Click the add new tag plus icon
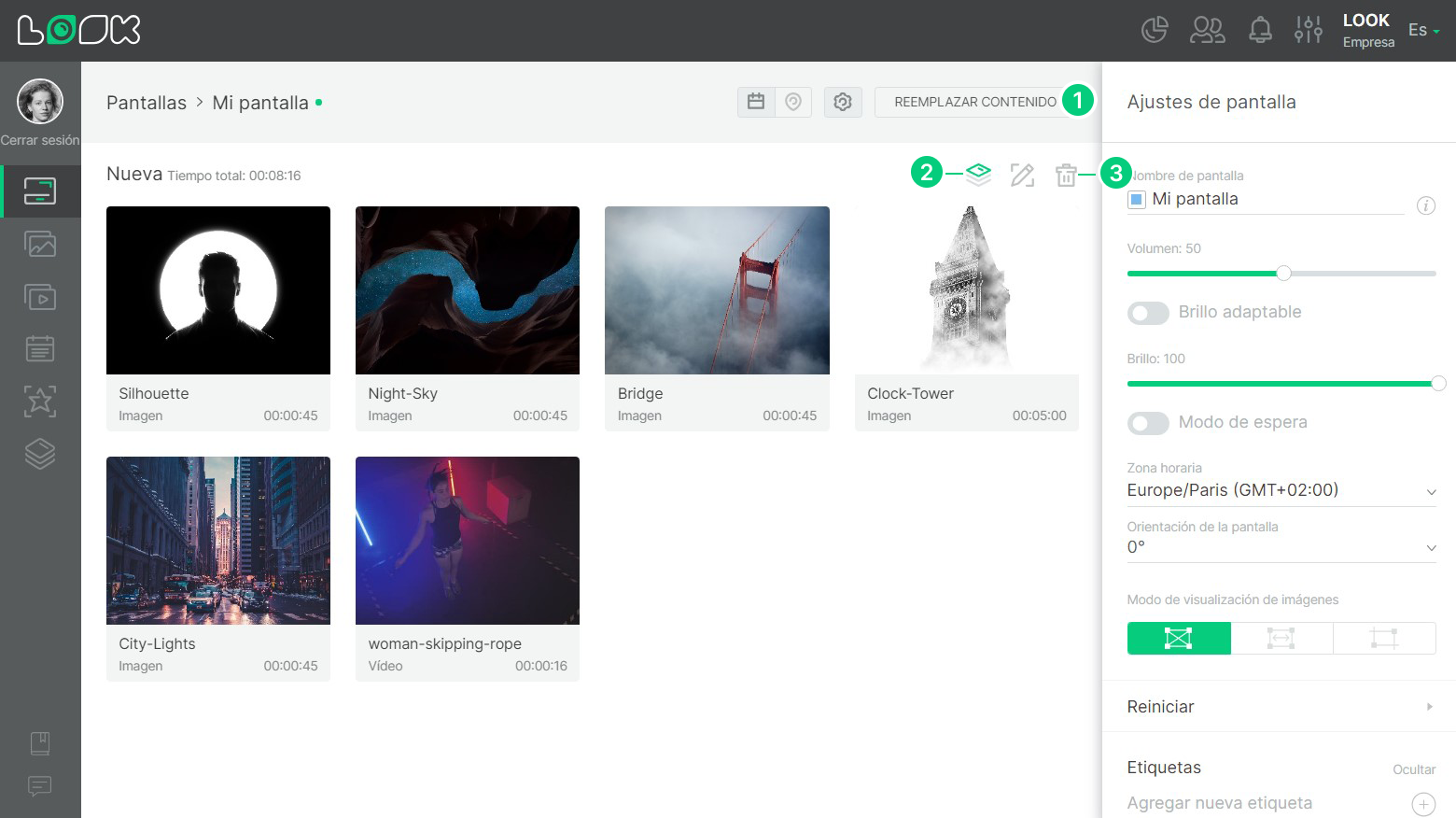 [x=1423, y=804]
